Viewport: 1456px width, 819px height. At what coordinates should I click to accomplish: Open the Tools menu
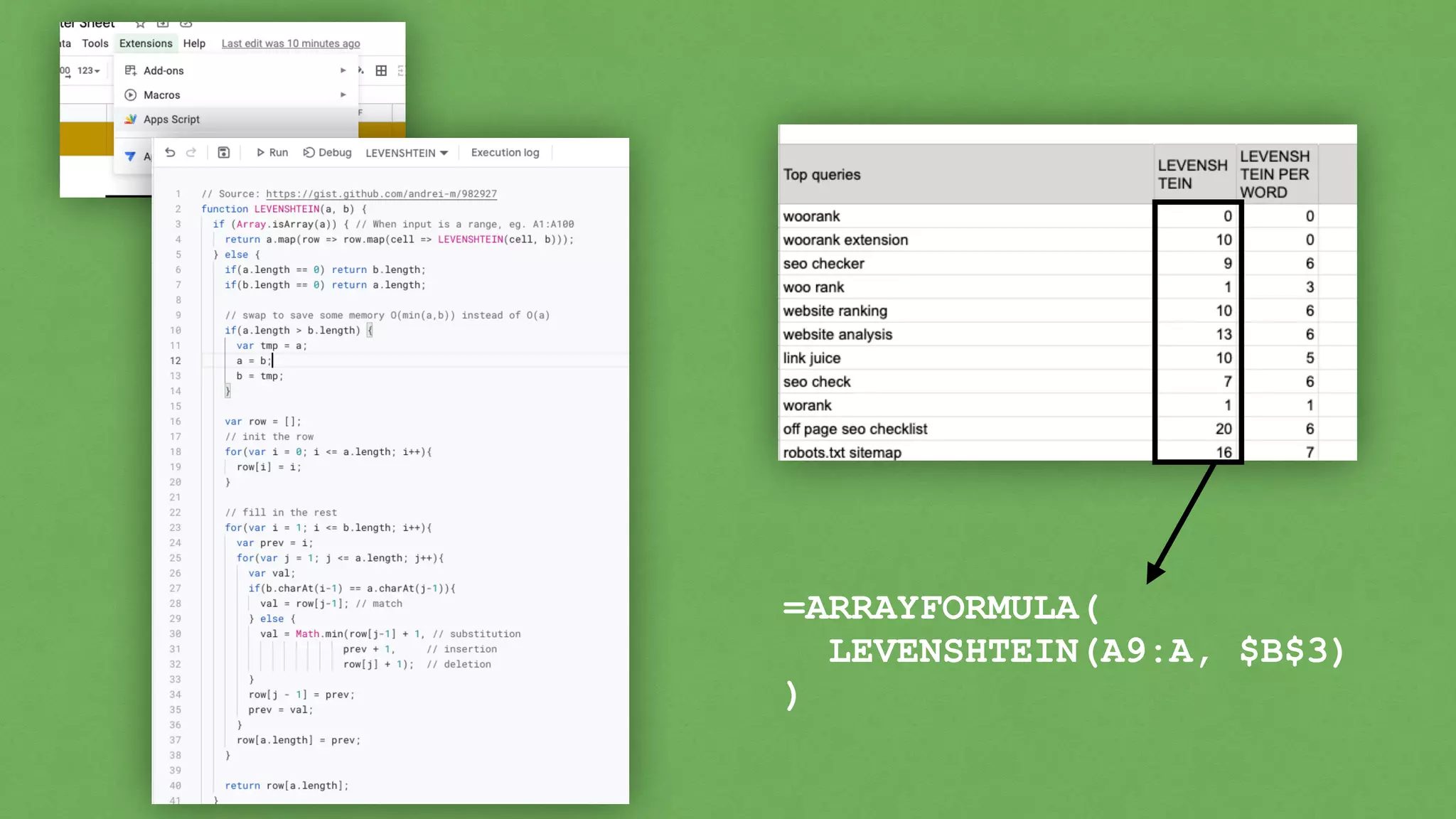tap(95, 43)
